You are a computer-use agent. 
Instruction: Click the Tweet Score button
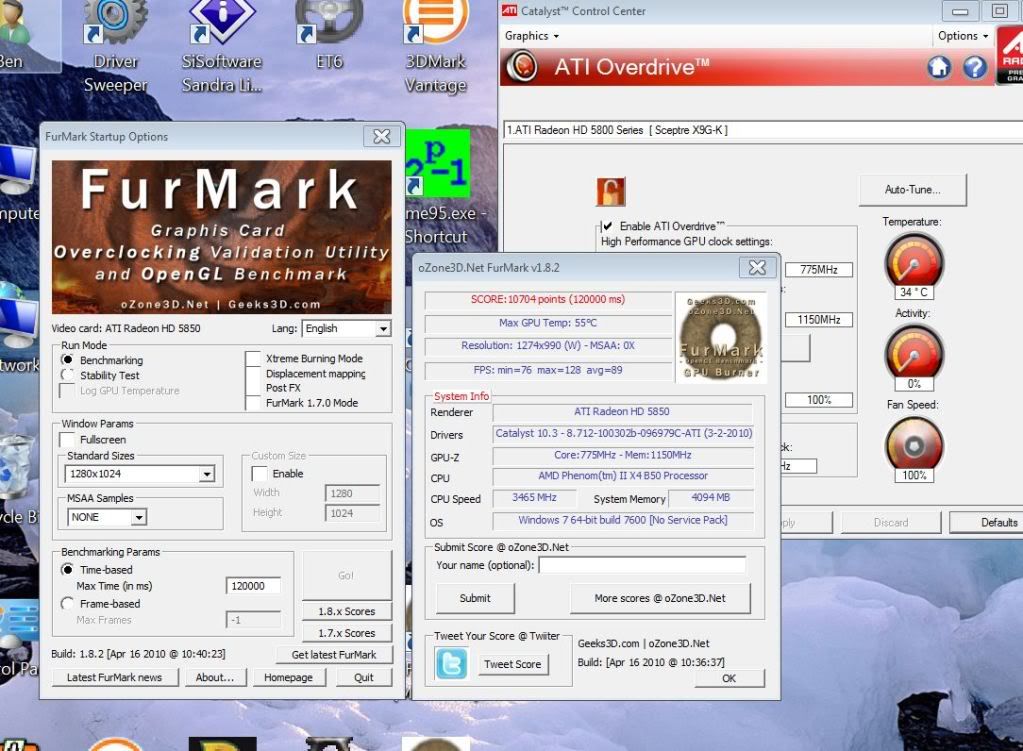(512, 664)
